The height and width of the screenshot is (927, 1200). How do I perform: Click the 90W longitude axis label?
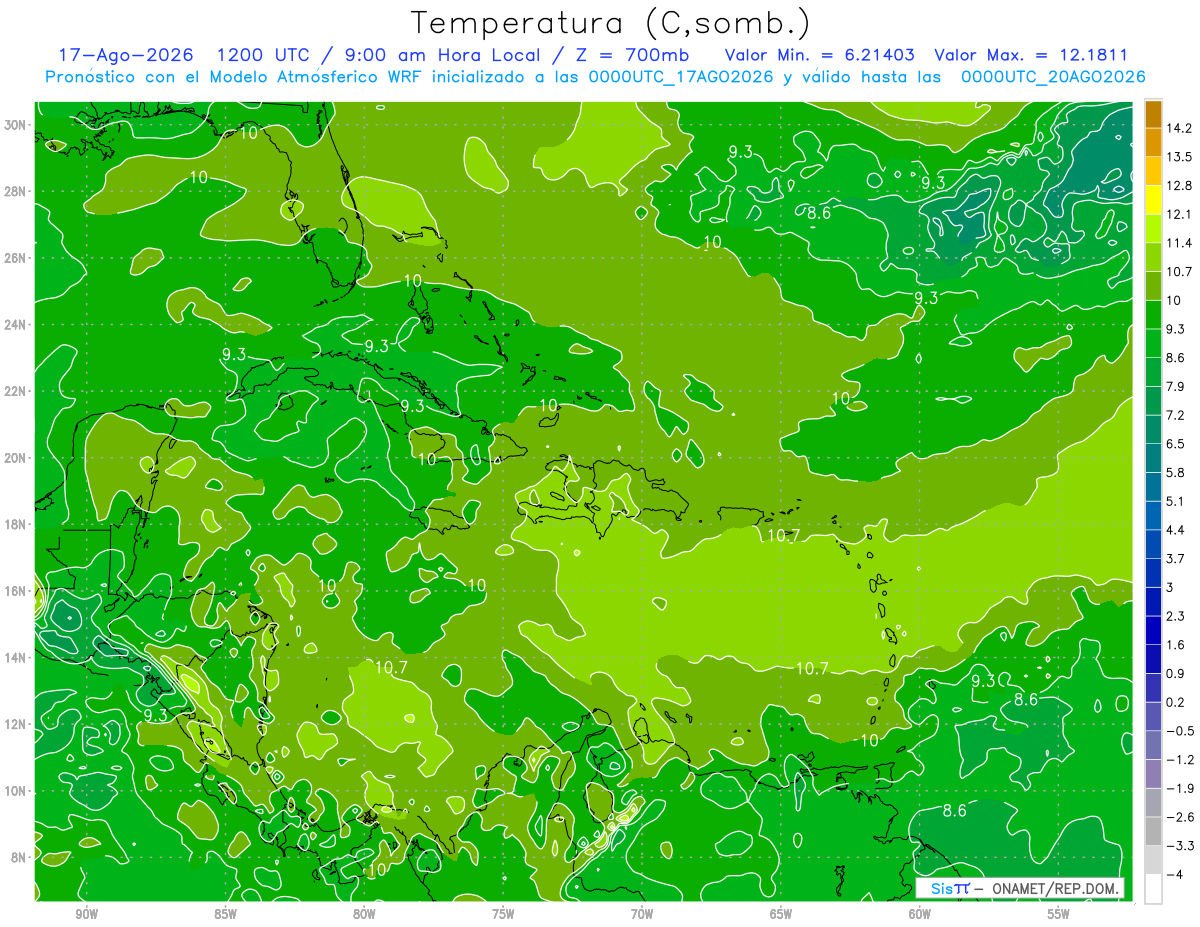tap(86, 915)
